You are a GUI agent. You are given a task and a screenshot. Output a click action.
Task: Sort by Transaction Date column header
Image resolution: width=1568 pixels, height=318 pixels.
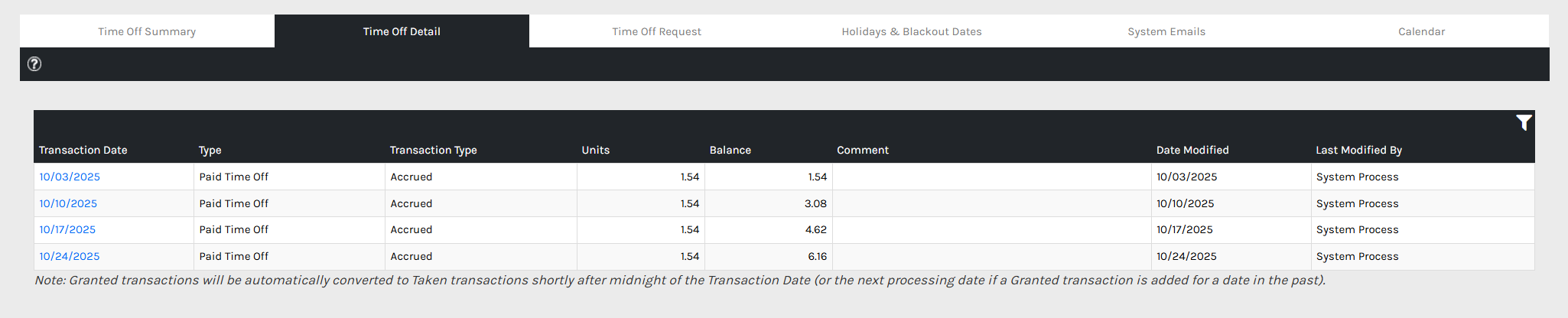[x=83, y=150]
